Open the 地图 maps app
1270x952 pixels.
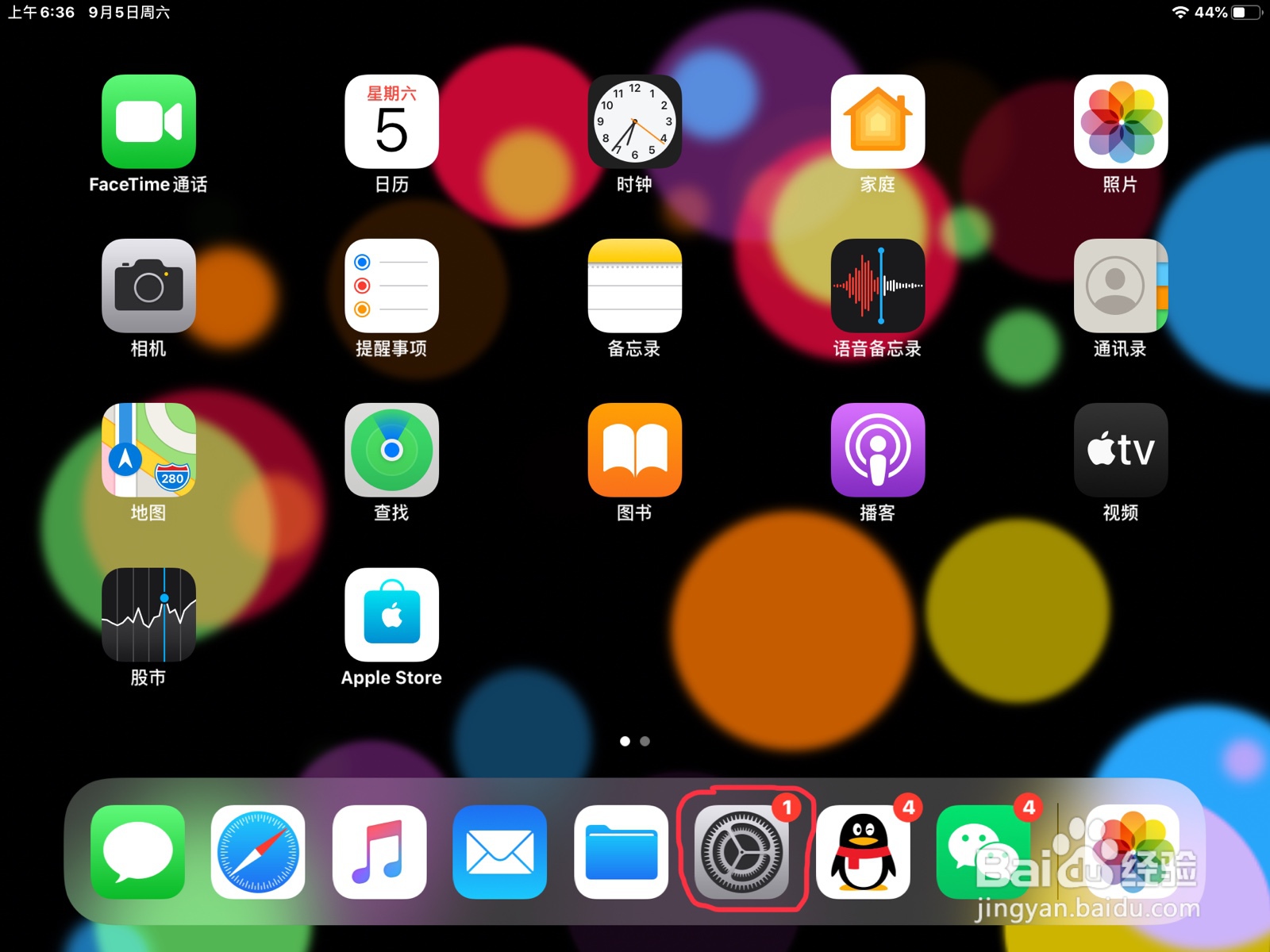[148, 450]
